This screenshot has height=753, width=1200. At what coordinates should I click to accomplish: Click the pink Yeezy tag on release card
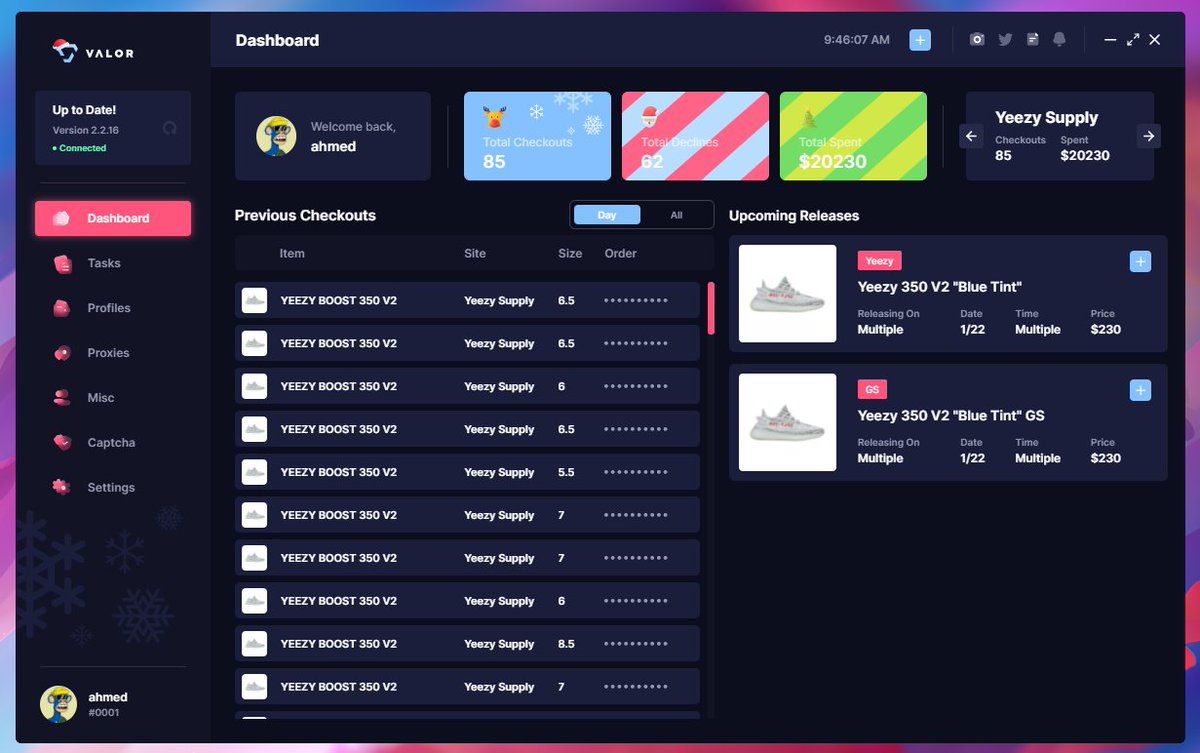point(880,261)
